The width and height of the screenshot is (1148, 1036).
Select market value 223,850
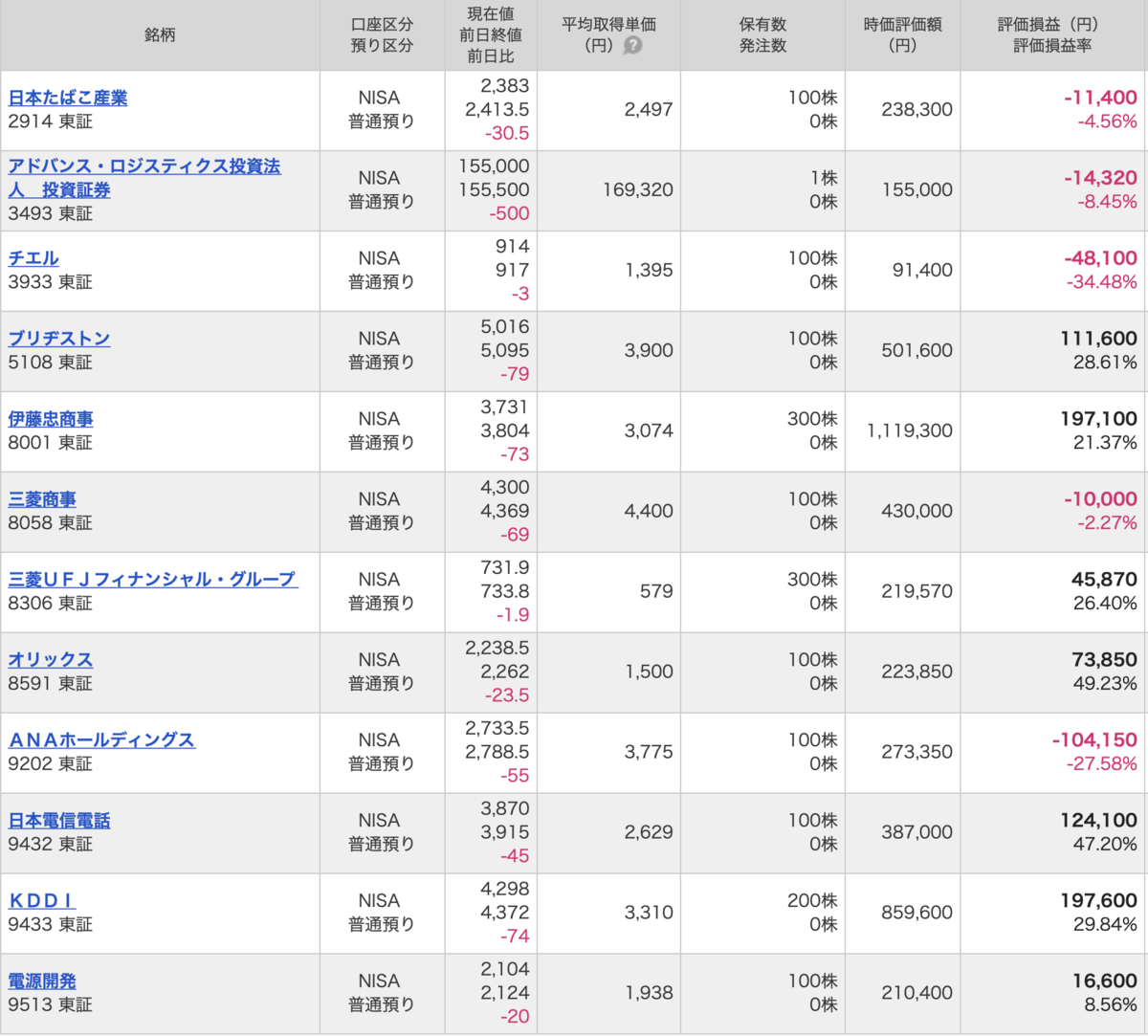pos(916,672)
